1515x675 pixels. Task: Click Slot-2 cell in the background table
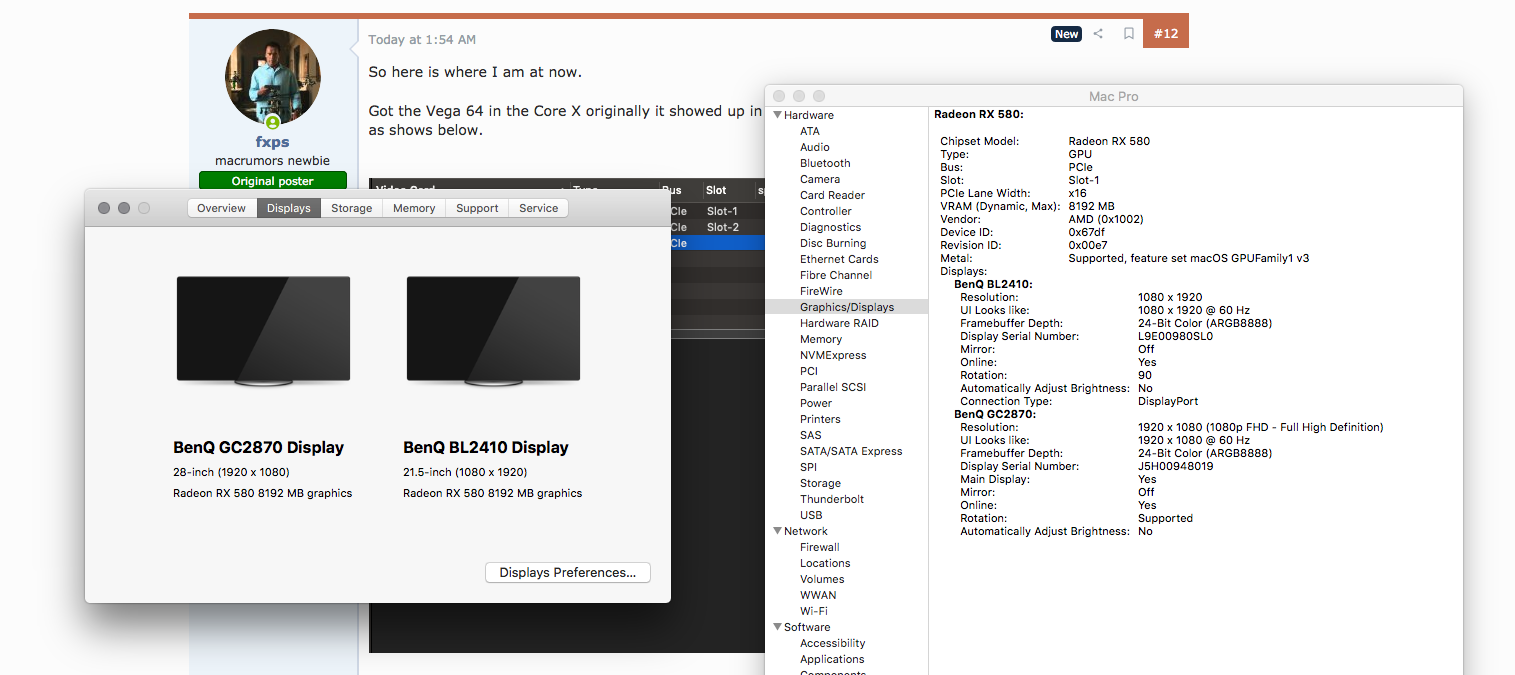pyautogui.click(x=722, y=227)
